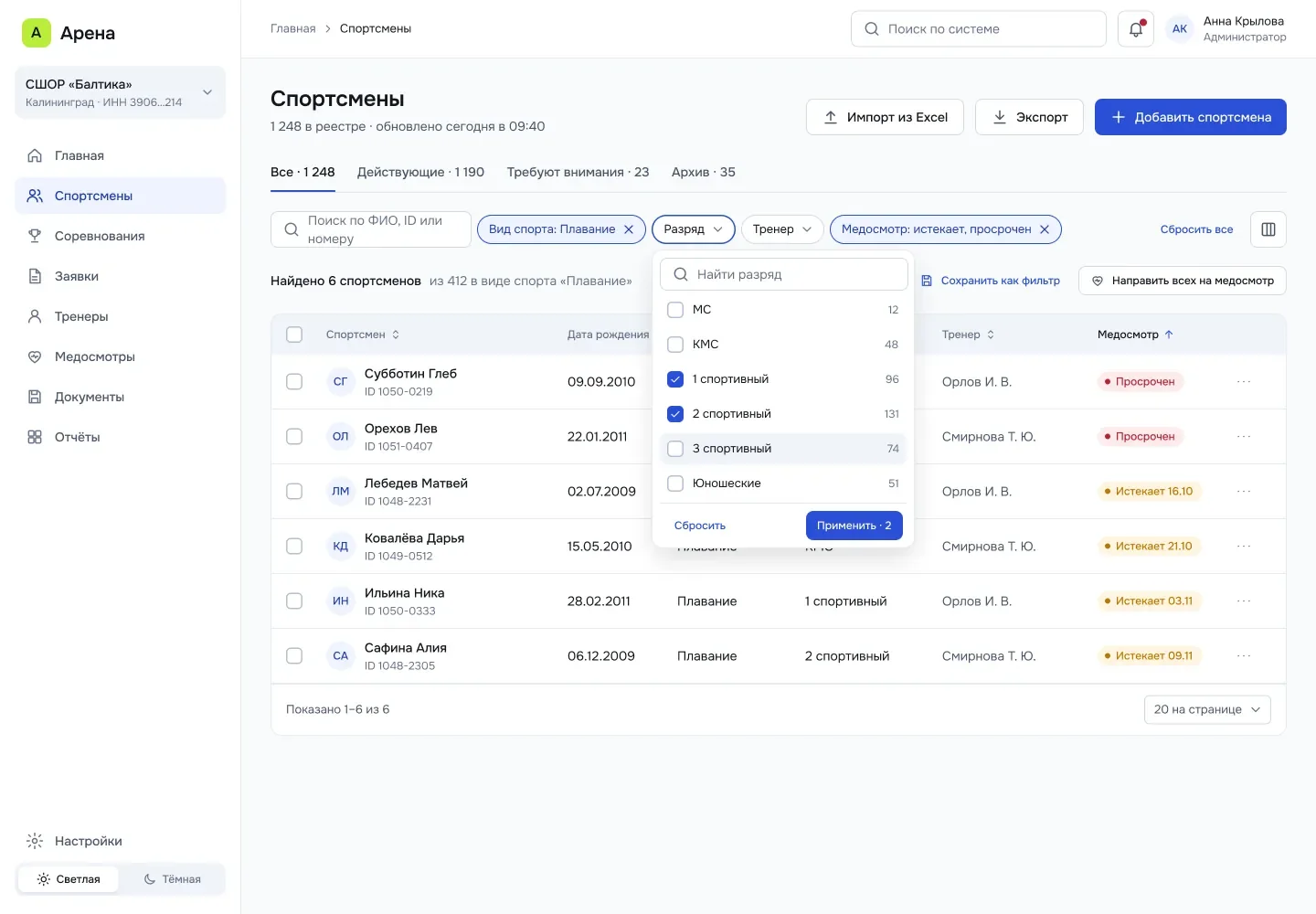The height and width of the screenshot is (914, 1316).
Task: Expand the Тренер filter dropdown
Action: [x=782, y=229]
